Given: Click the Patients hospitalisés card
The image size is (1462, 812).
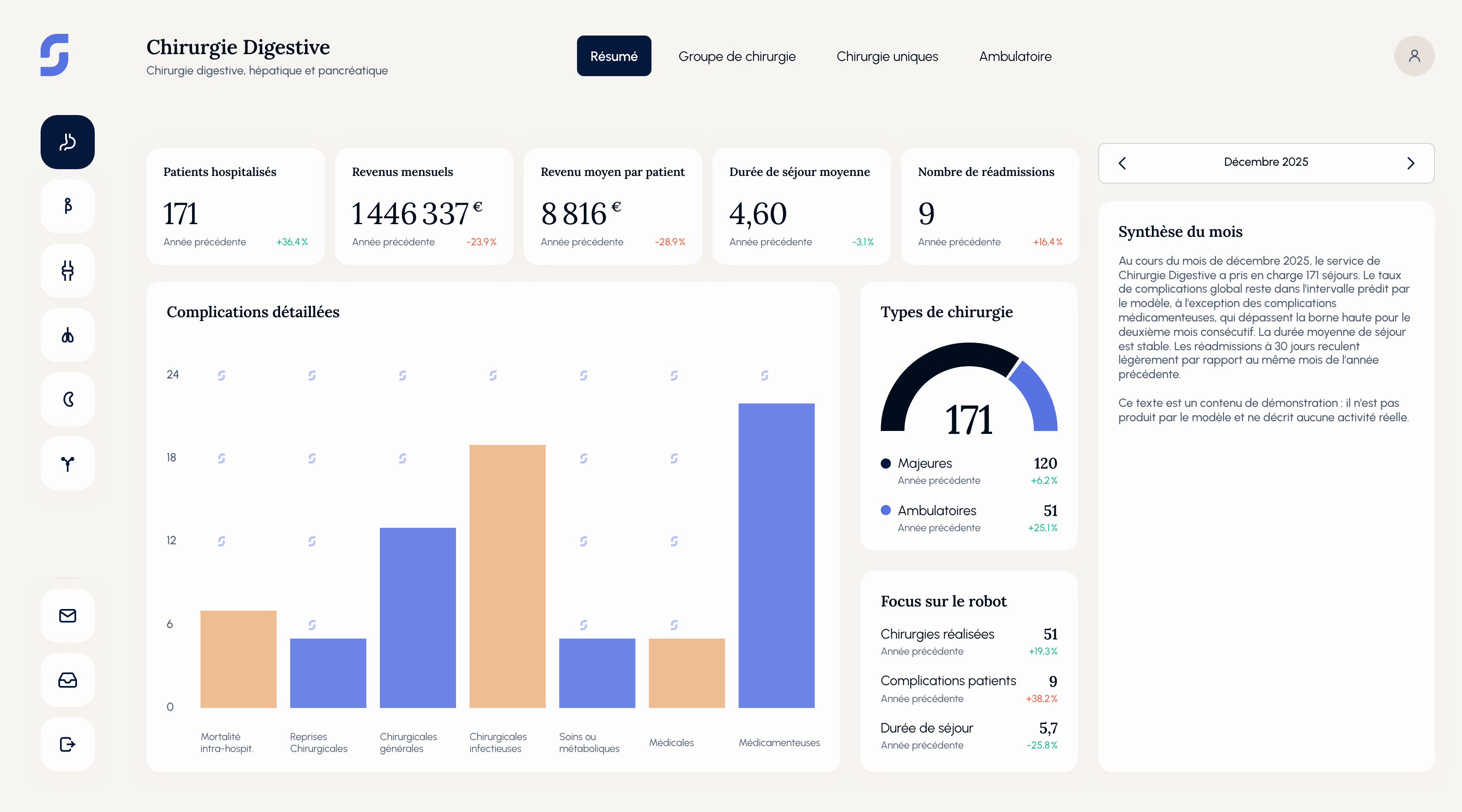Looking at the screenshot, I should point(236,206).
